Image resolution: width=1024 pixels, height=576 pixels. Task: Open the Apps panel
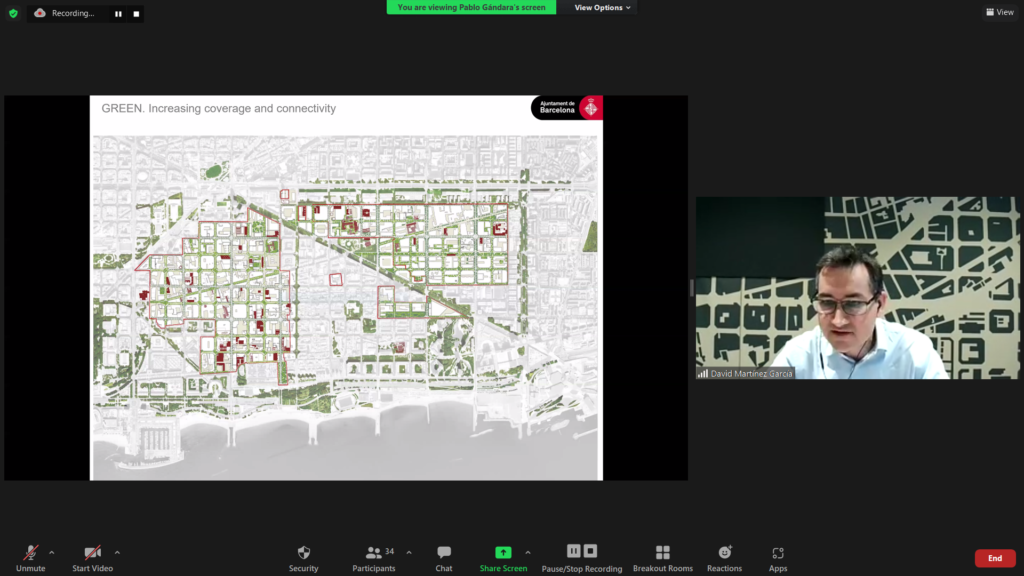[778, 553]
